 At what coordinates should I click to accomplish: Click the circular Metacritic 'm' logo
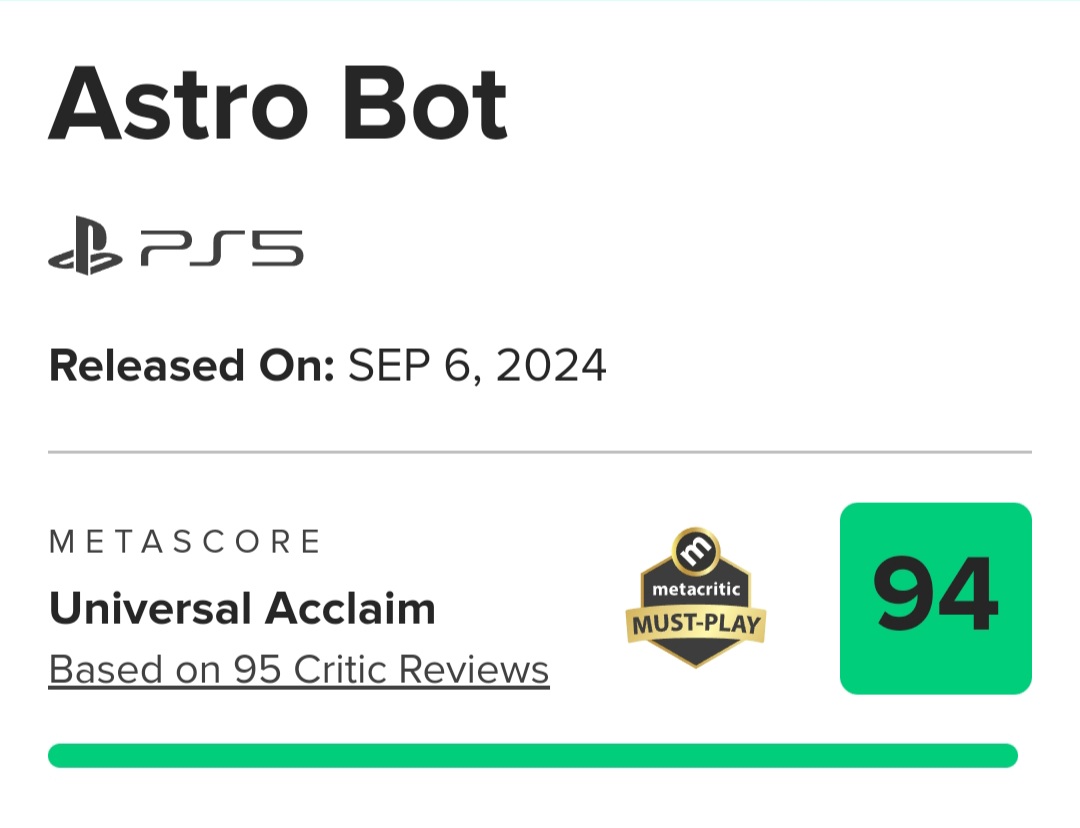(x=696, y=552)
